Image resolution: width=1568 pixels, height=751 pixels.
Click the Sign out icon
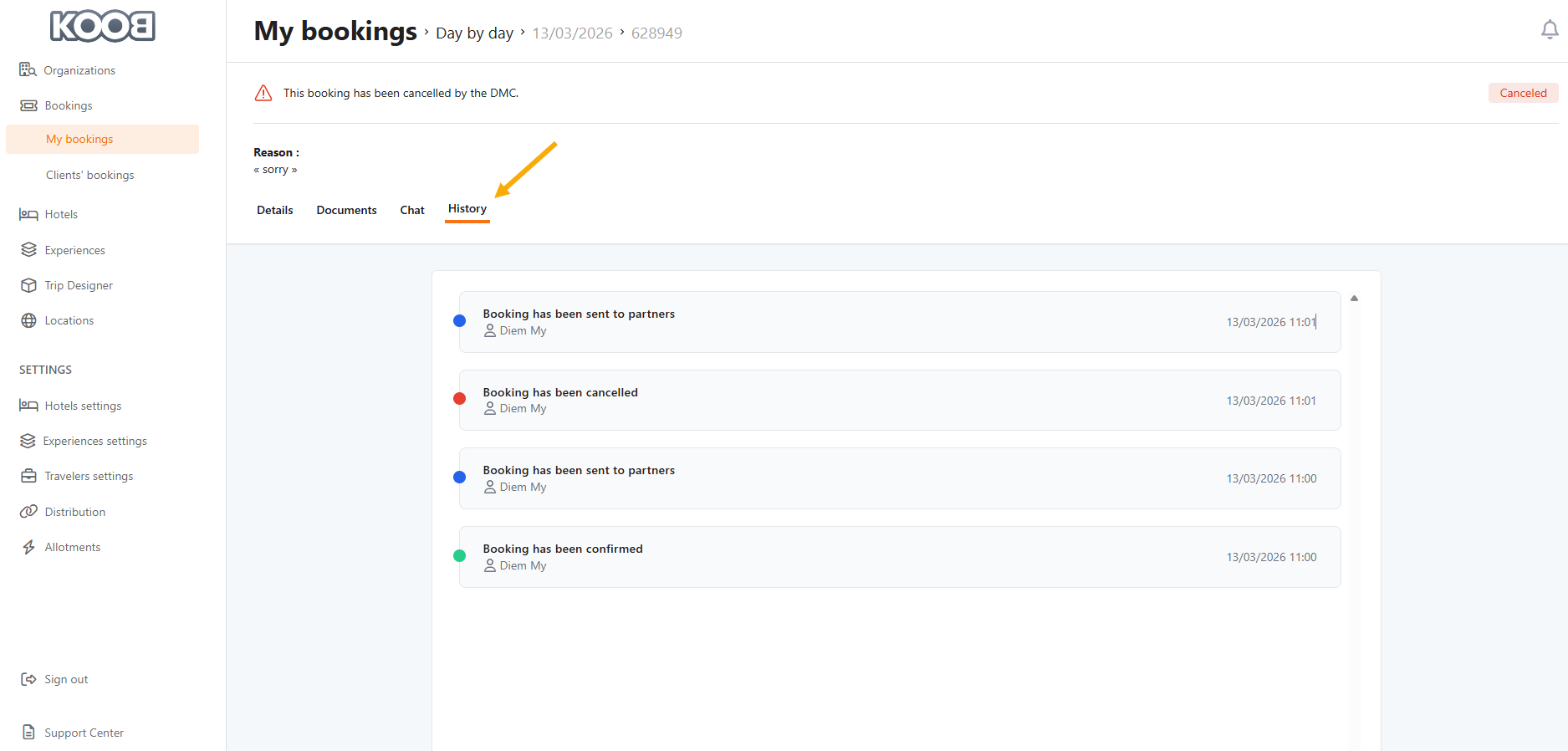[x=28, y=679]
